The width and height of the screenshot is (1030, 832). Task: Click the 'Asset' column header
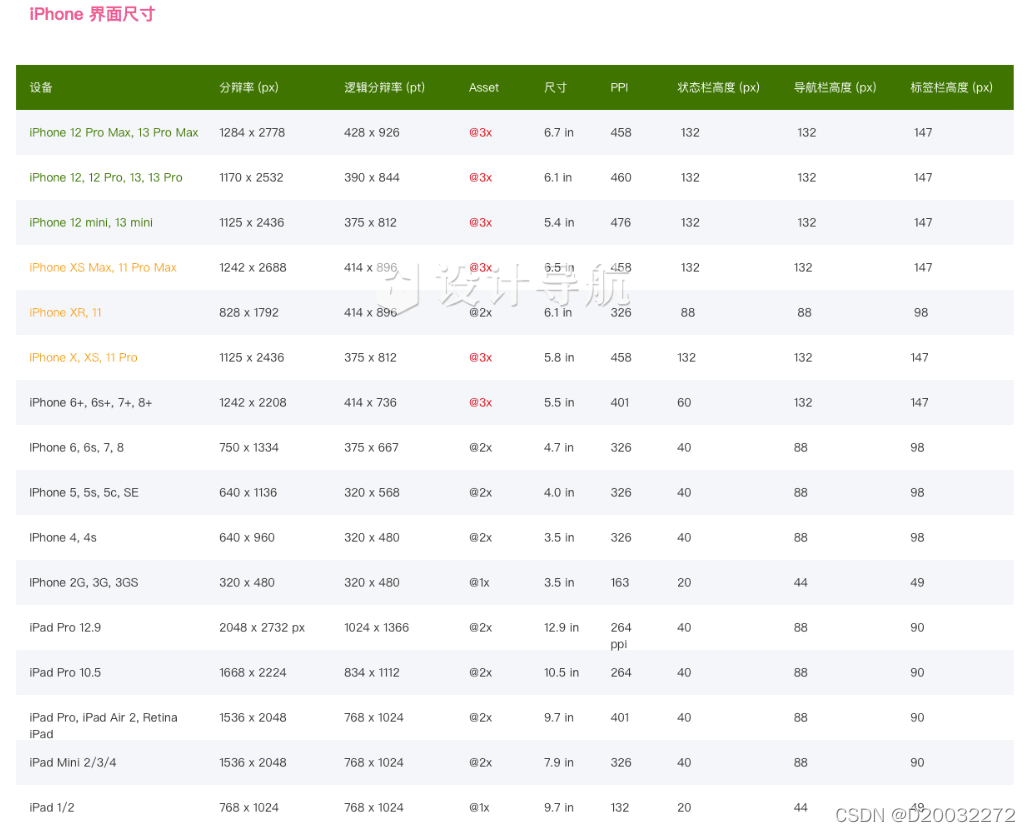483,87
